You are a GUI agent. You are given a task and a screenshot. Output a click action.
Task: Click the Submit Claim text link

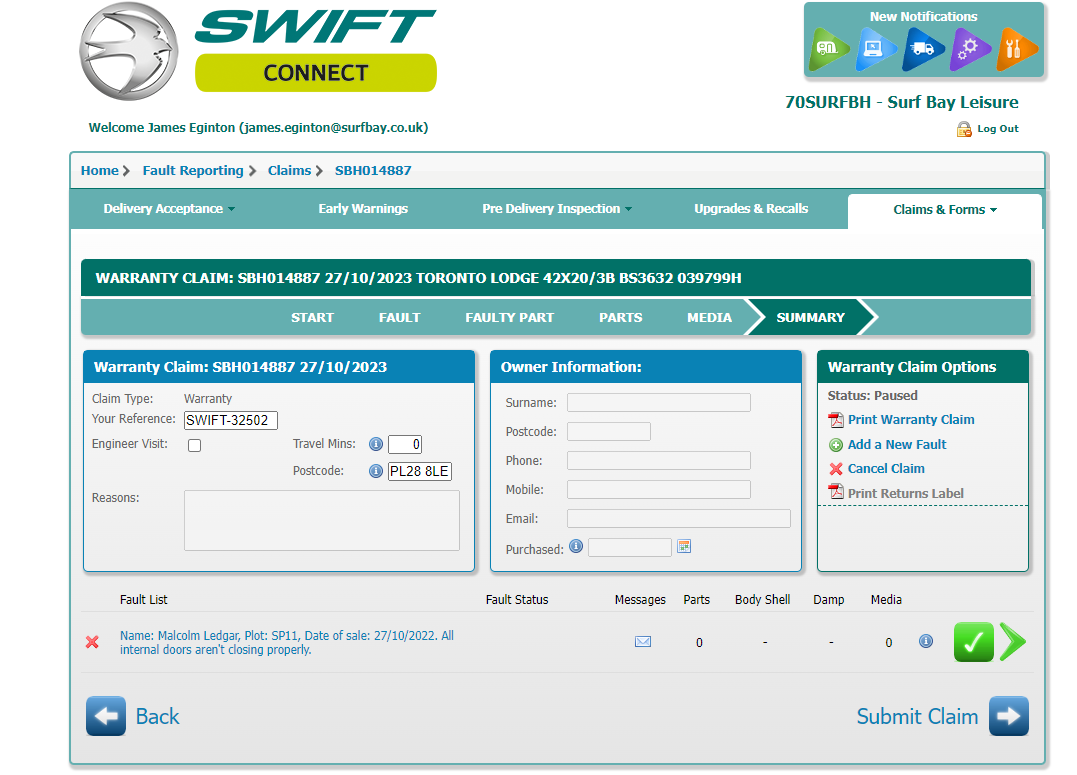coord(917,717)
